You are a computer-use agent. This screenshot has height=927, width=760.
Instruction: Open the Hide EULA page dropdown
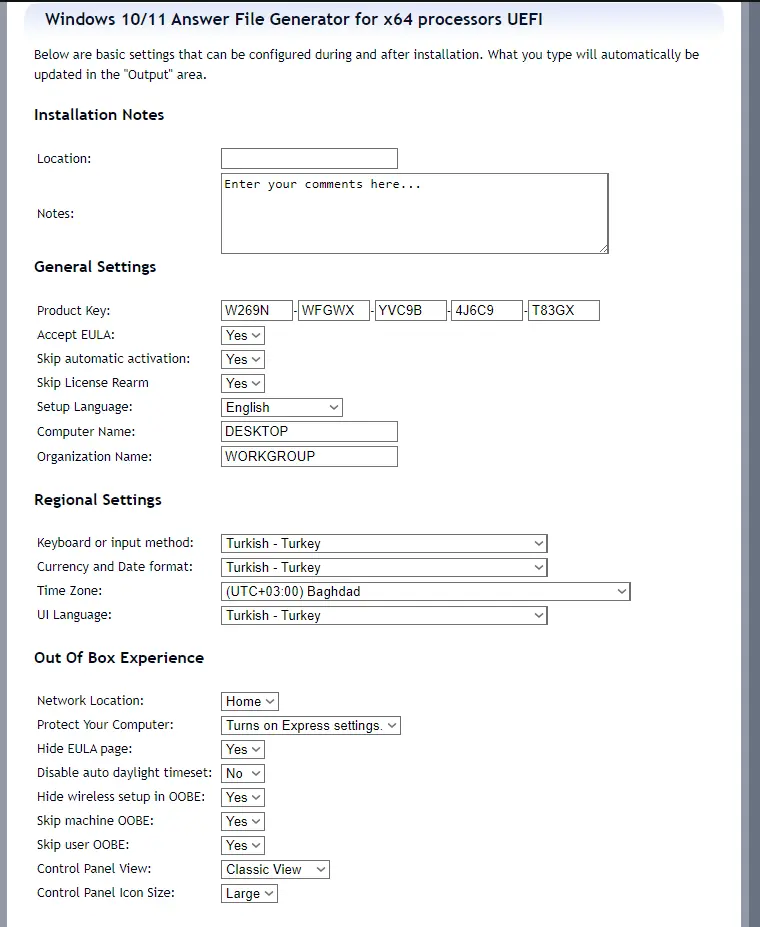(x=243, y=750)
